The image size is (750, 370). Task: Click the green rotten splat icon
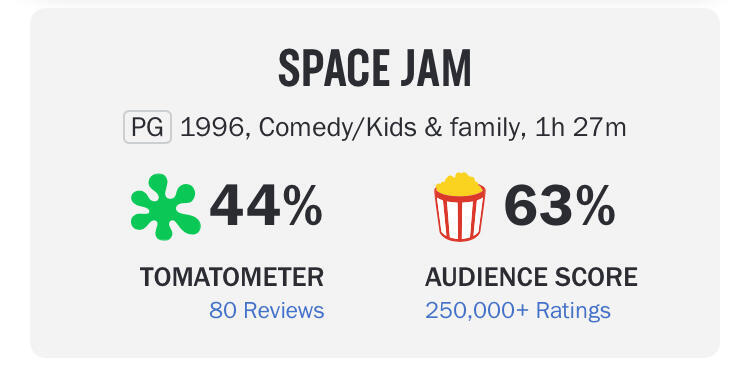coord(165,207)
